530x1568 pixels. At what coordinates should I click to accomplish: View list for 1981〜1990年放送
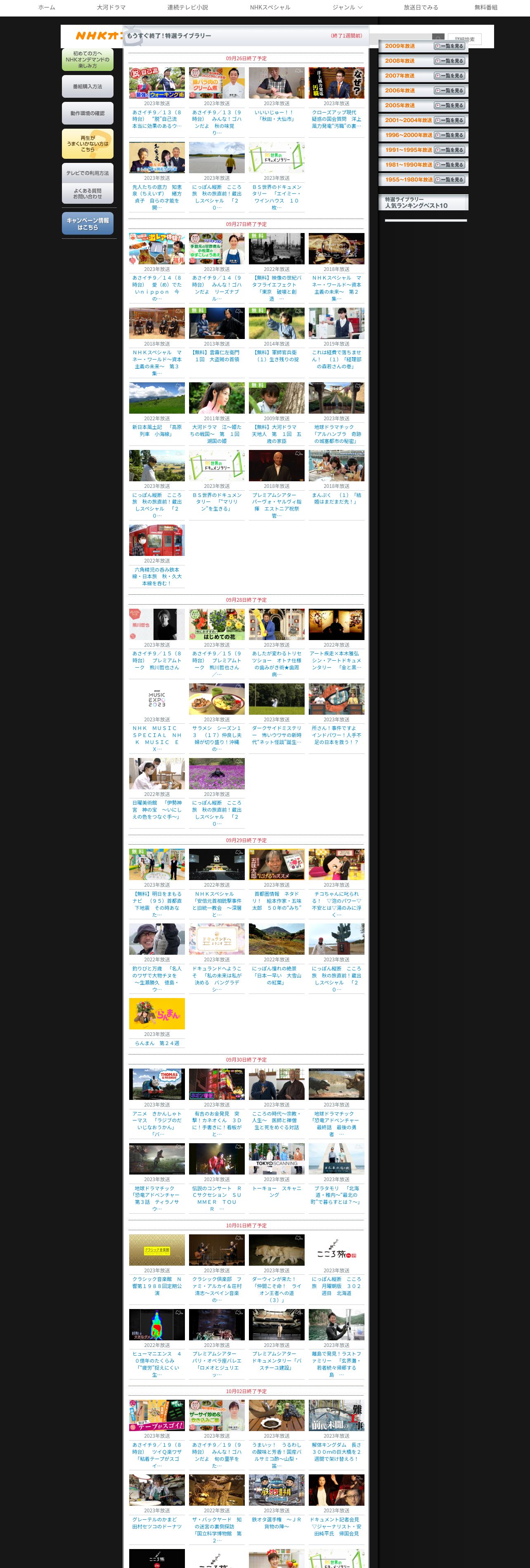[450, 165]
